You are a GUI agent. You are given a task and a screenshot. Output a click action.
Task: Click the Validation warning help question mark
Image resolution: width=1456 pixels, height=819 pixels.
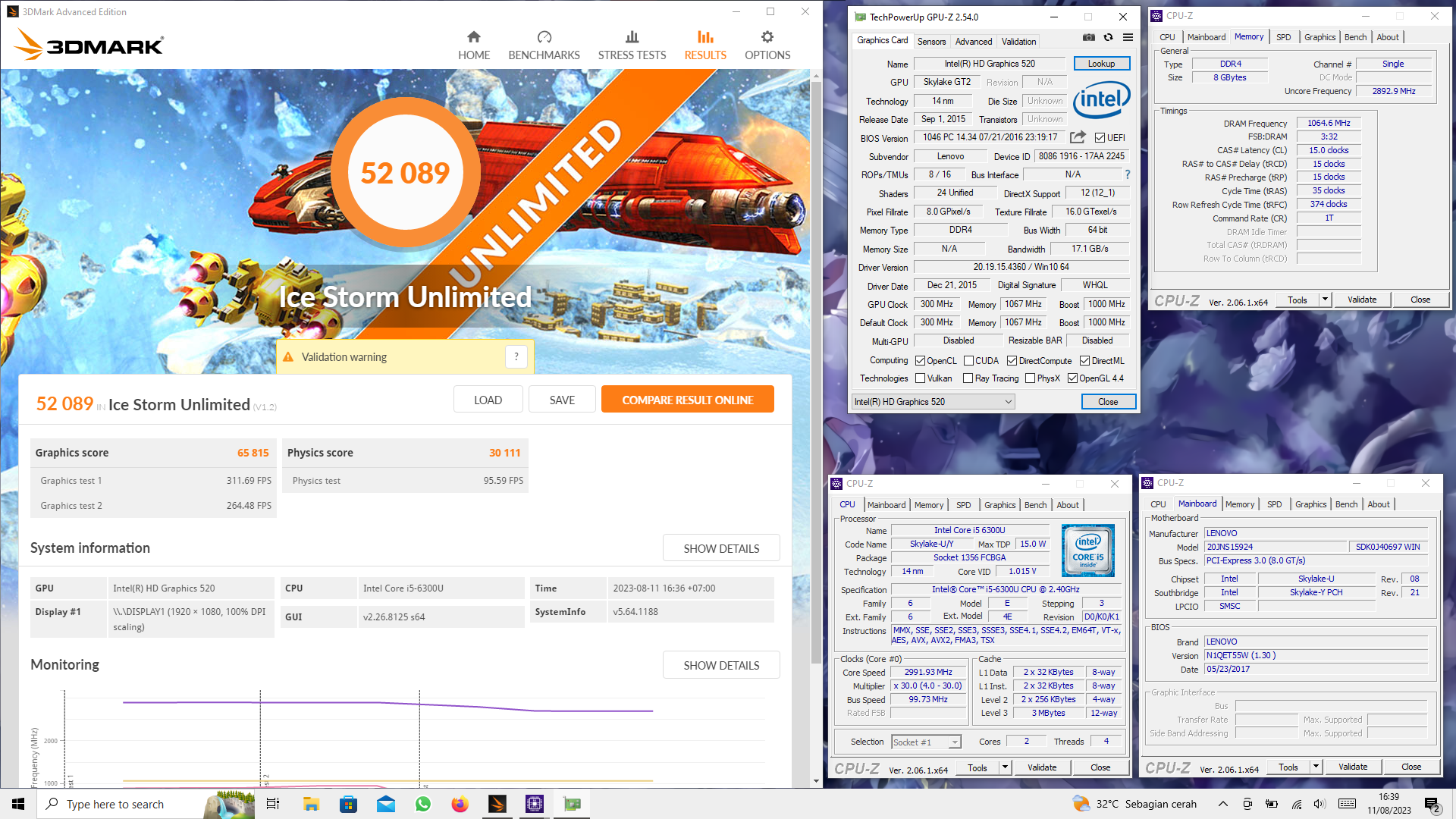(x=516, y=356)
